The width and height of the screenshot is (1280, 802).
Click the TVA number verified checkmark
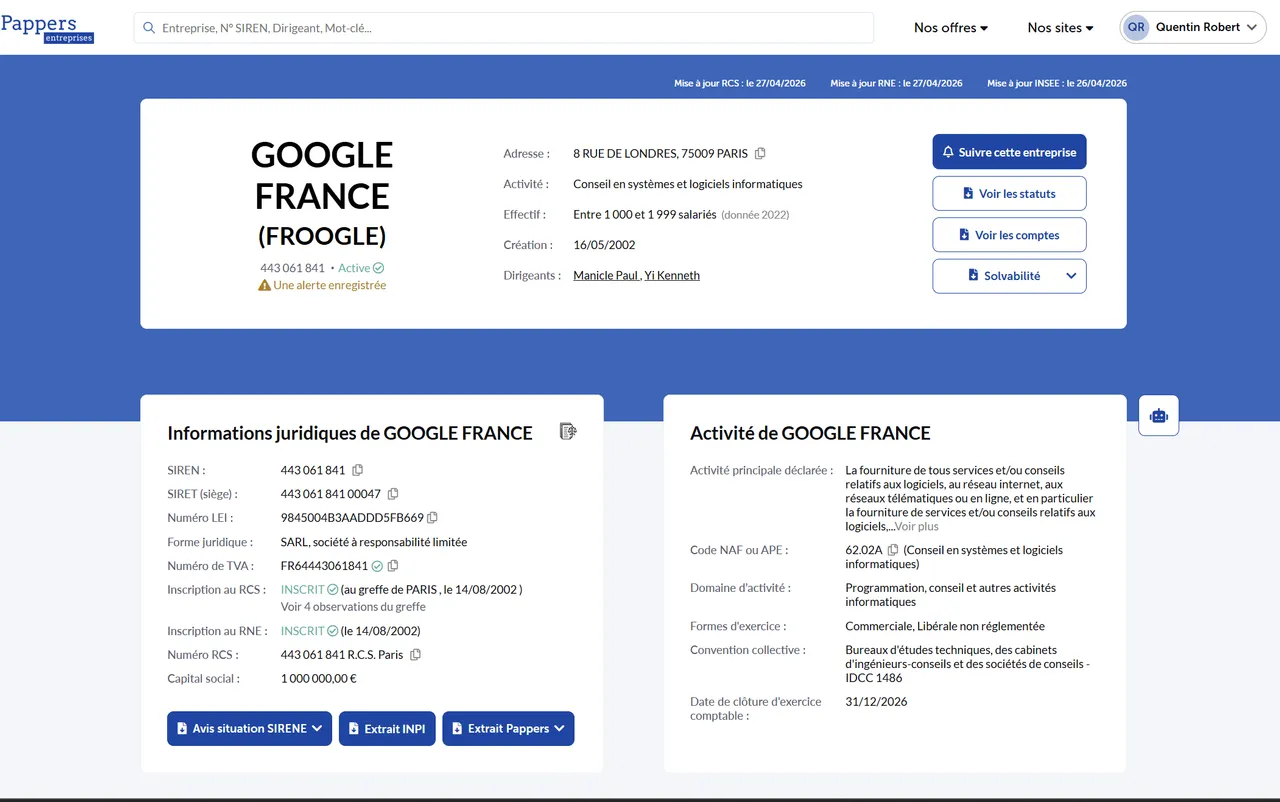(377, 566)
